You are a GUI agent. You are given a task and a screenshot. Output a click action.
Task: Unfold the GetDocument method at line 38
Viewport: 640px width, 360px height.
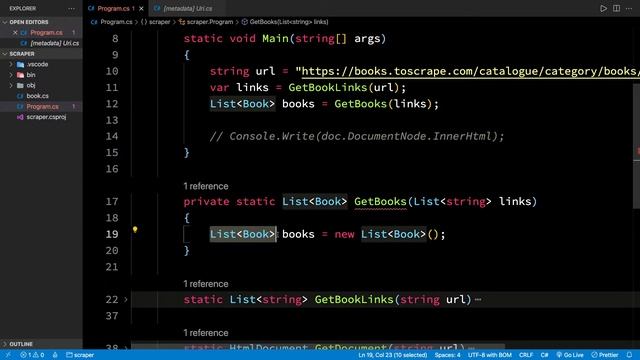tap(126, 347)
